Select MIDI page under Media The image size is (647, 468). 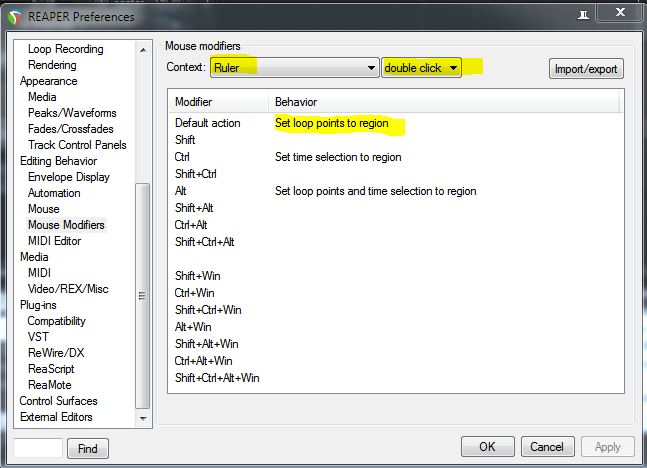pyautogui.click(x=40, y=273)
